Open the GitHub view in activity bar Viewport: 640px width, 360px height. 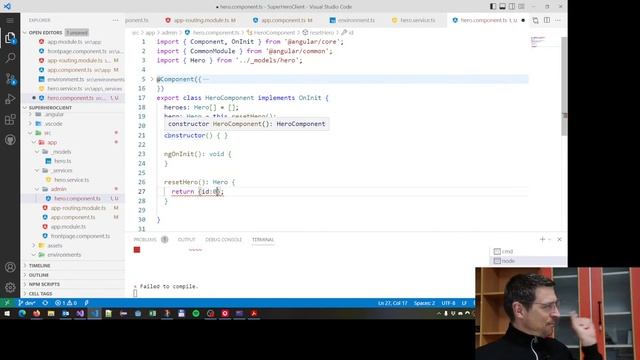tap(10, 140)
